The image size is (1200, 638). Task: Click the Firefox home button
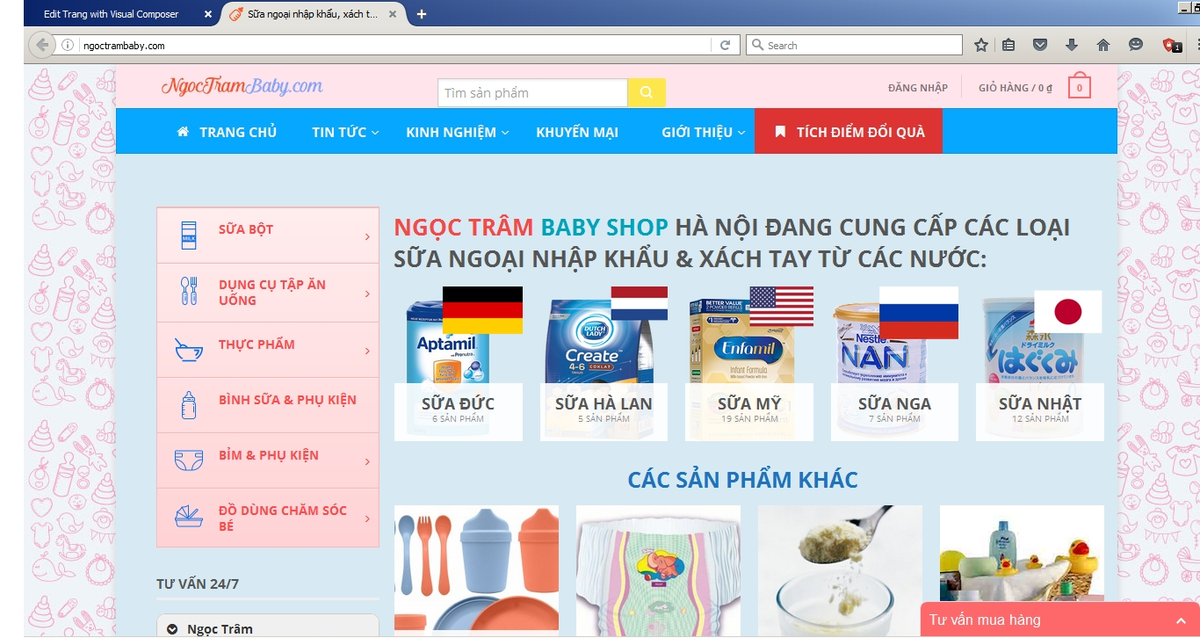point(1103,45)
